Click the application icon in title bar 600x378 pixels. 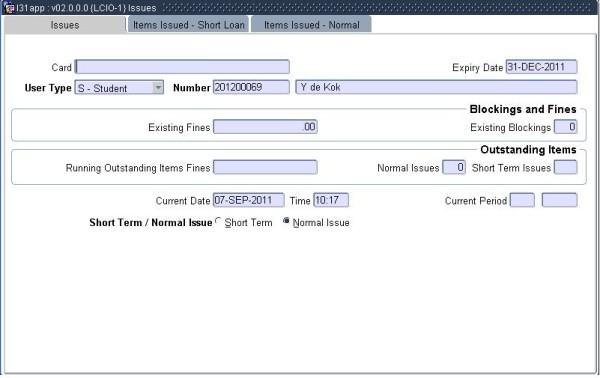click(x=9, y=8)
